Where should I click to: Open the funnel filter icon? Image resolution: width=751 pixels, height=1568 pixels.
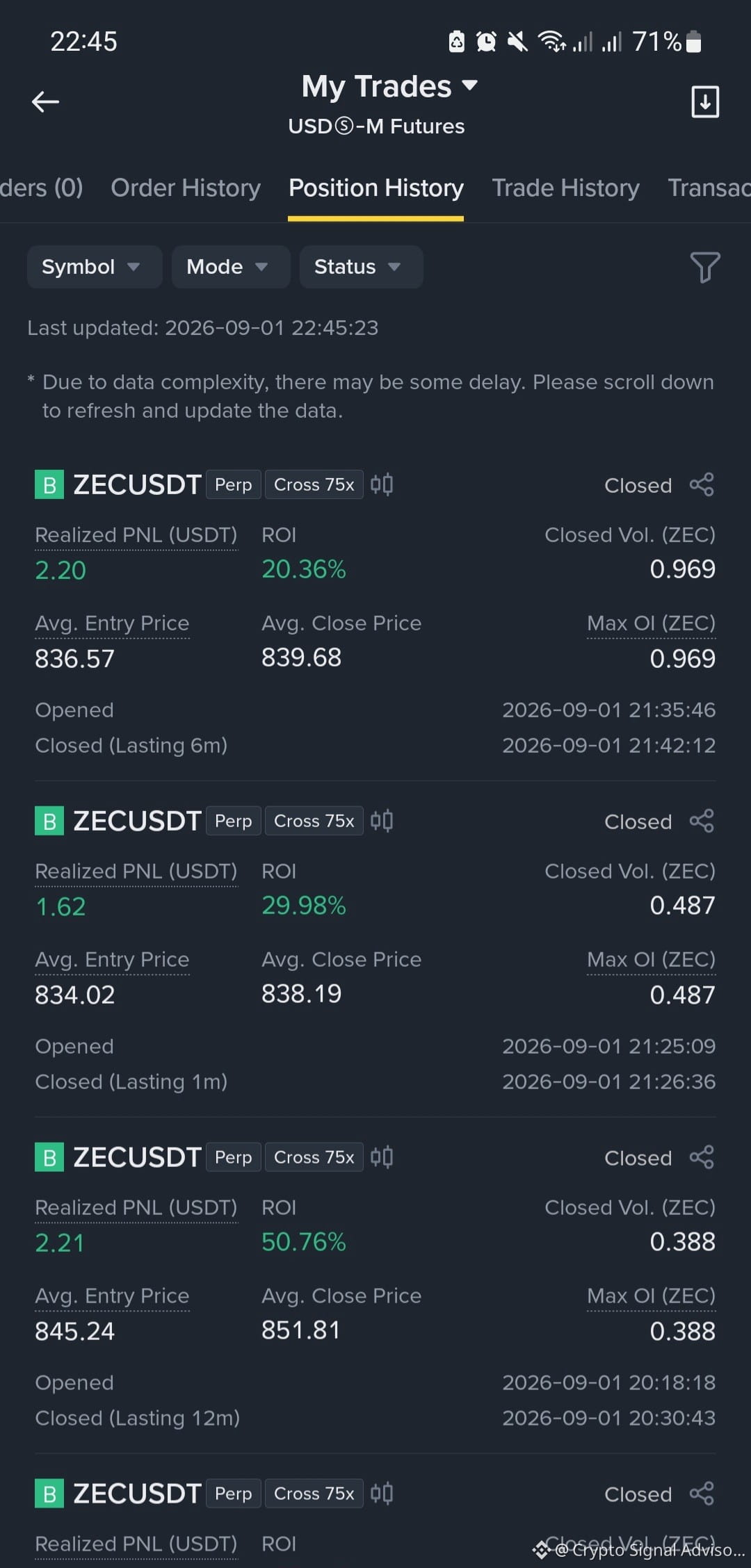[704, 267]
